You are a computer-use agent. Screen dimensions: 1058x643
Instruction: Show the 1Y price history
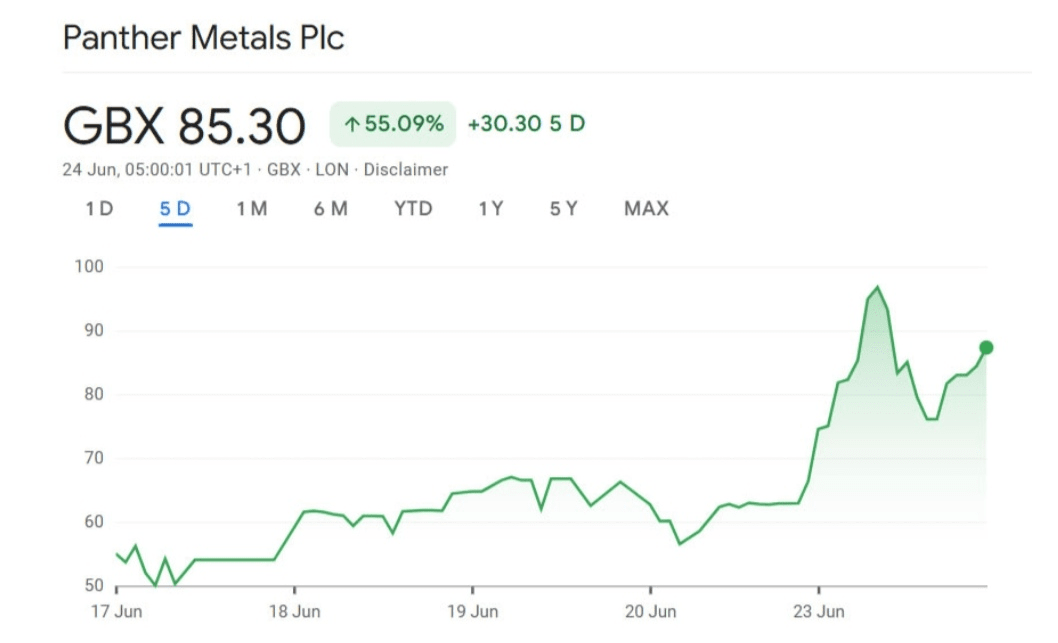[x=490, y=209]
